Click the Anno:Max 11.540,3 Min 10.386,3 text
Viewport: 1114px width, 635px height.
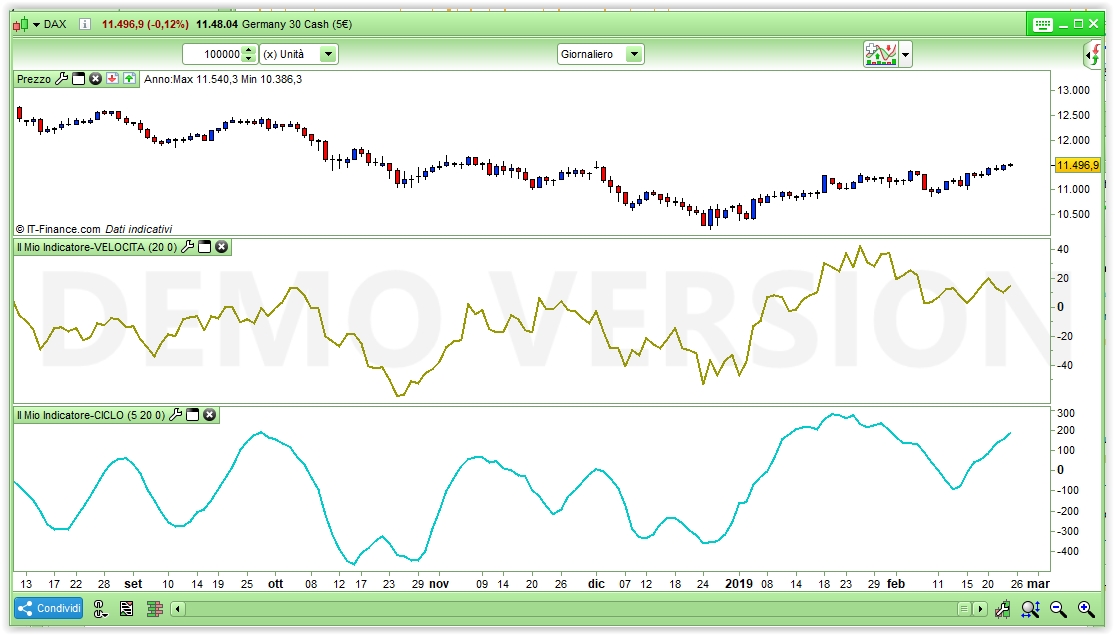(223, 79)
